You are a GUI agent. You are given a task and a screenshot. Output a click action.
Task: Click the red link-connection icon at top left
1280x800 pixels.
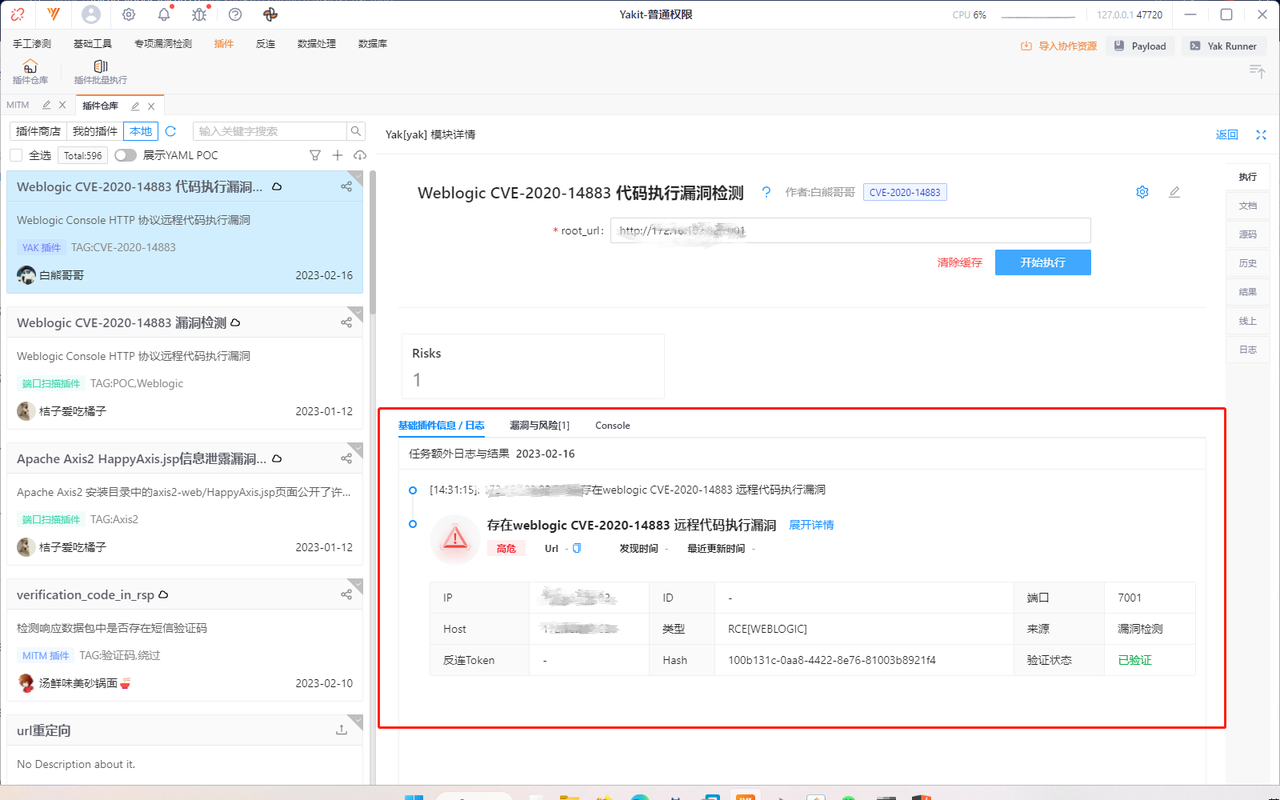(x=17, y=15)
